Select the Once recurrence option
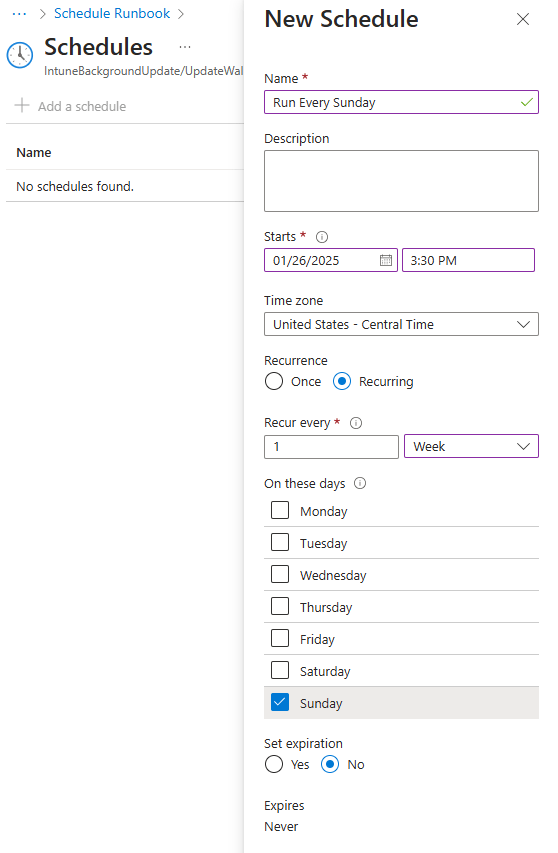 [x=274, y=381]
